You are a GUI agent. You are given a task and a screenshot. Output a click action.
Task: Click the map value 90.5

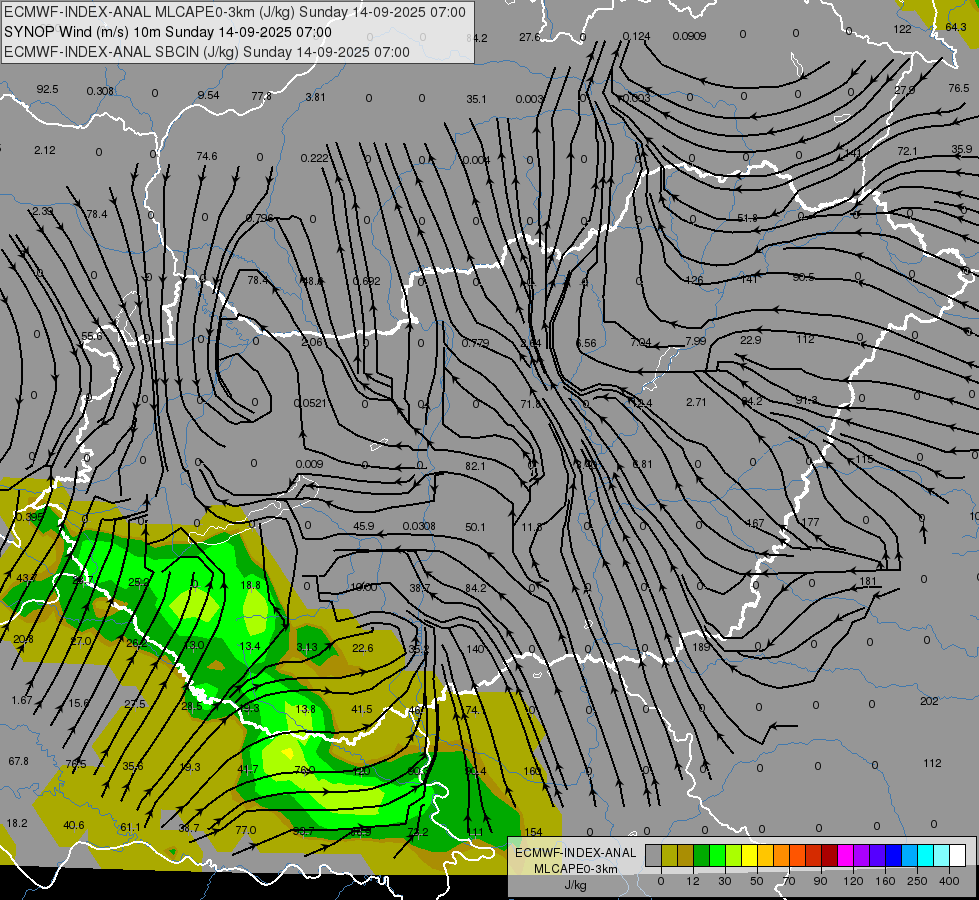click(x=803, y=277)
